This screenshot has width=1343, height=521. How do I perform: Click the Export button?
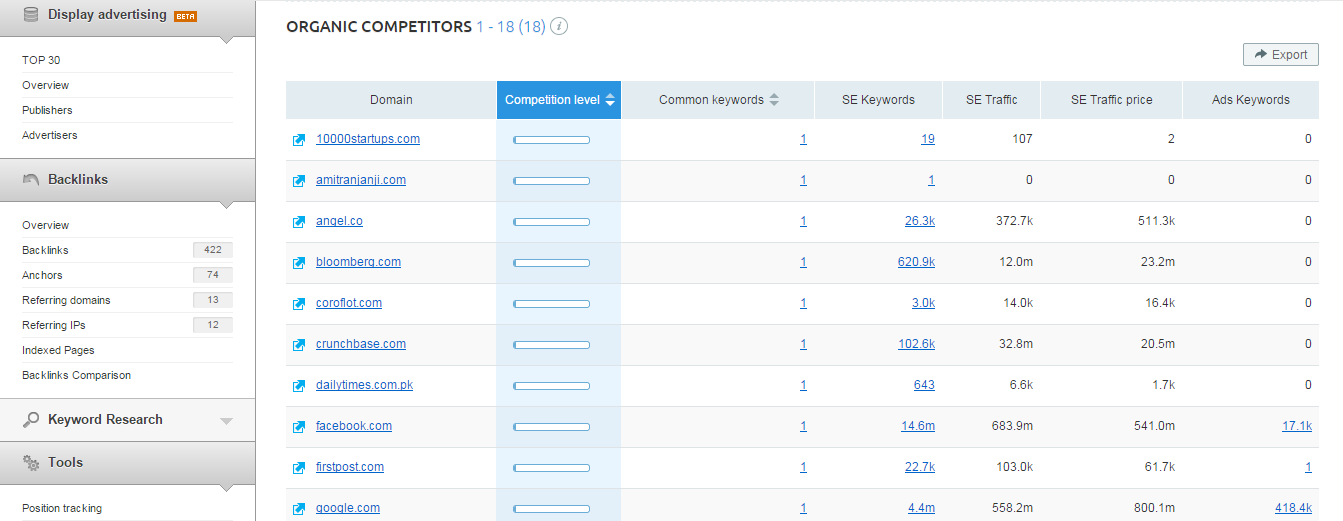(x=1280, y=55)
